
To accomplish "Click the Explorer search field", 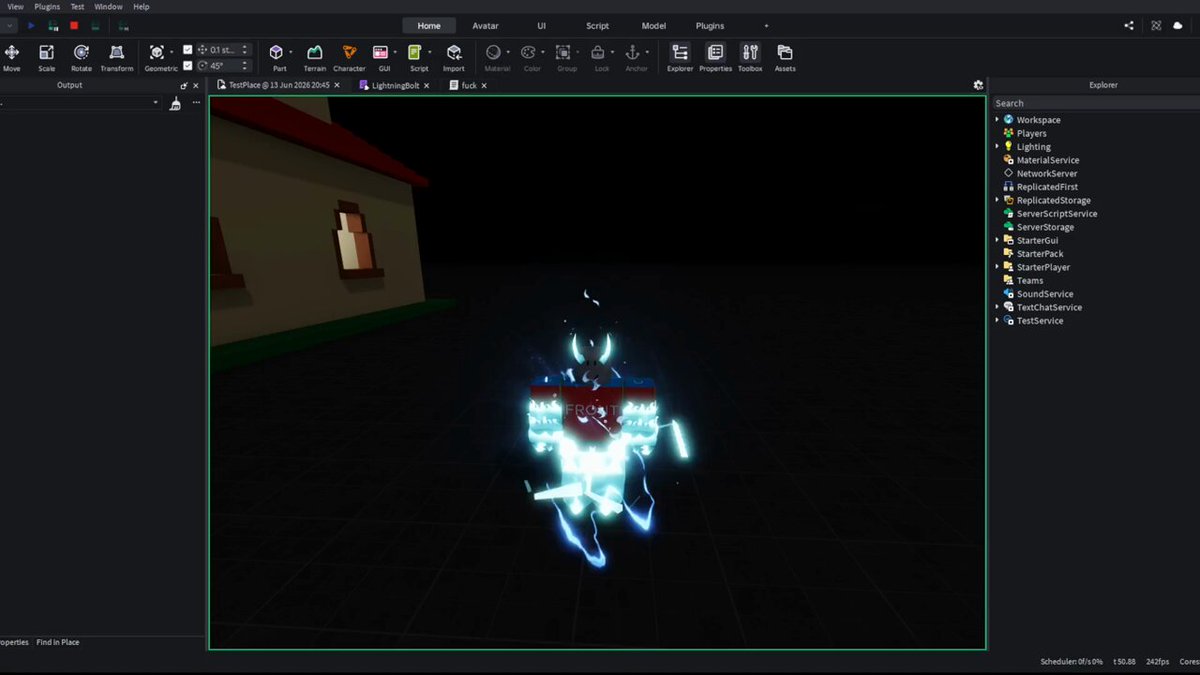I will click(1095, 103).
